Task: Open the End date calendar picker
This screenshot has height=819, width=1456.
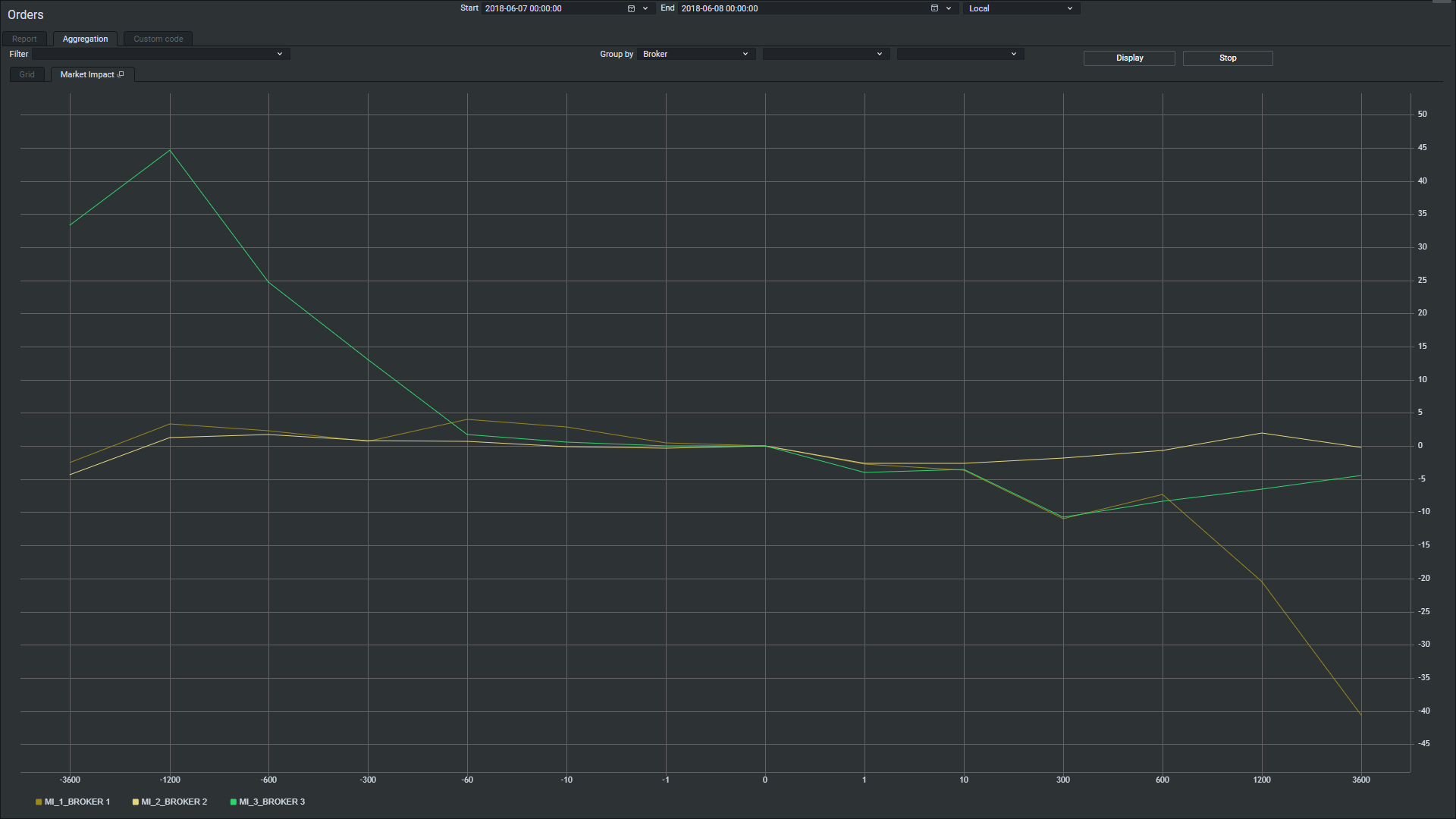Action: [934, 8]
